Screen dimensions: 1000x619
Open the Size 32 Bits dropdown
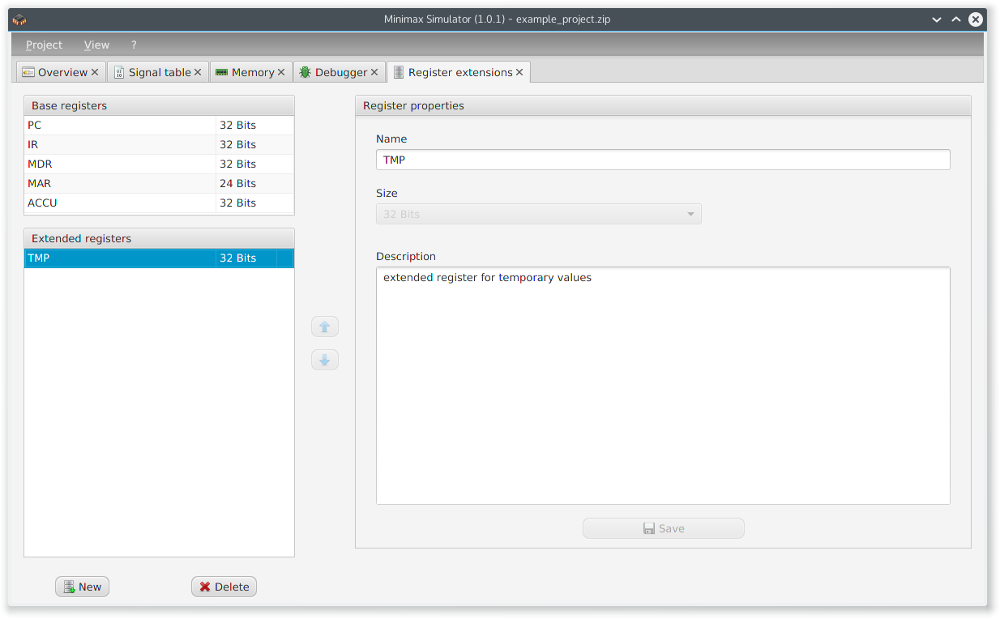539,214
